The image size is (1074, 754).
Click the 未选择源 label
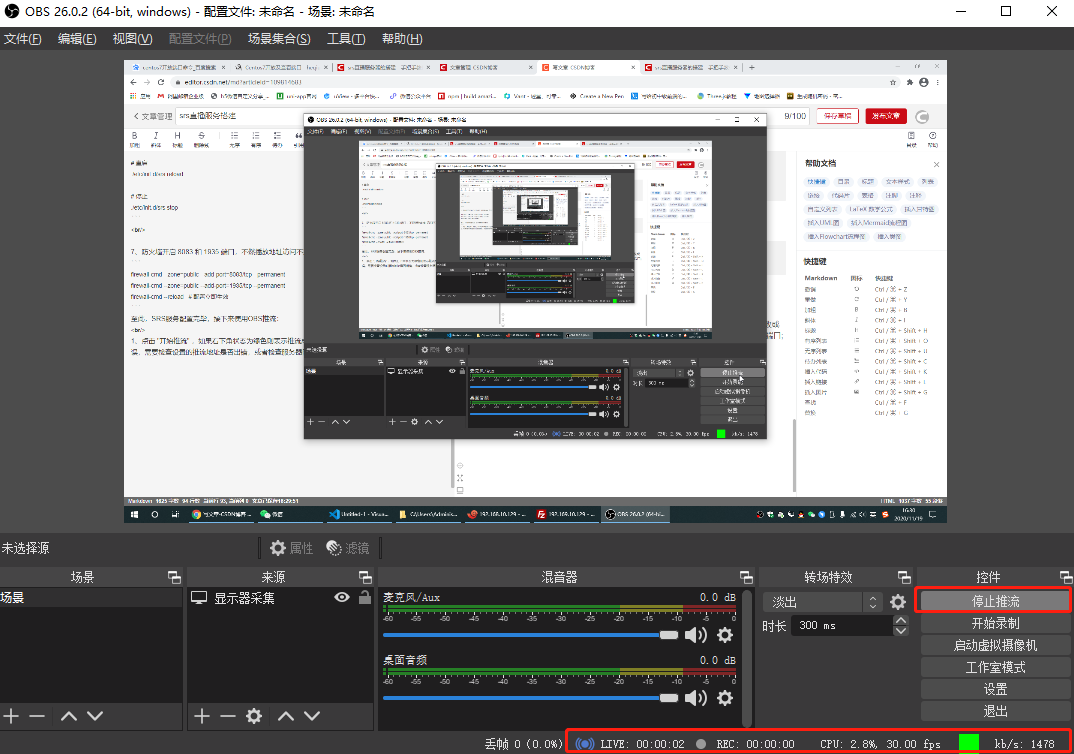[25, 548]
